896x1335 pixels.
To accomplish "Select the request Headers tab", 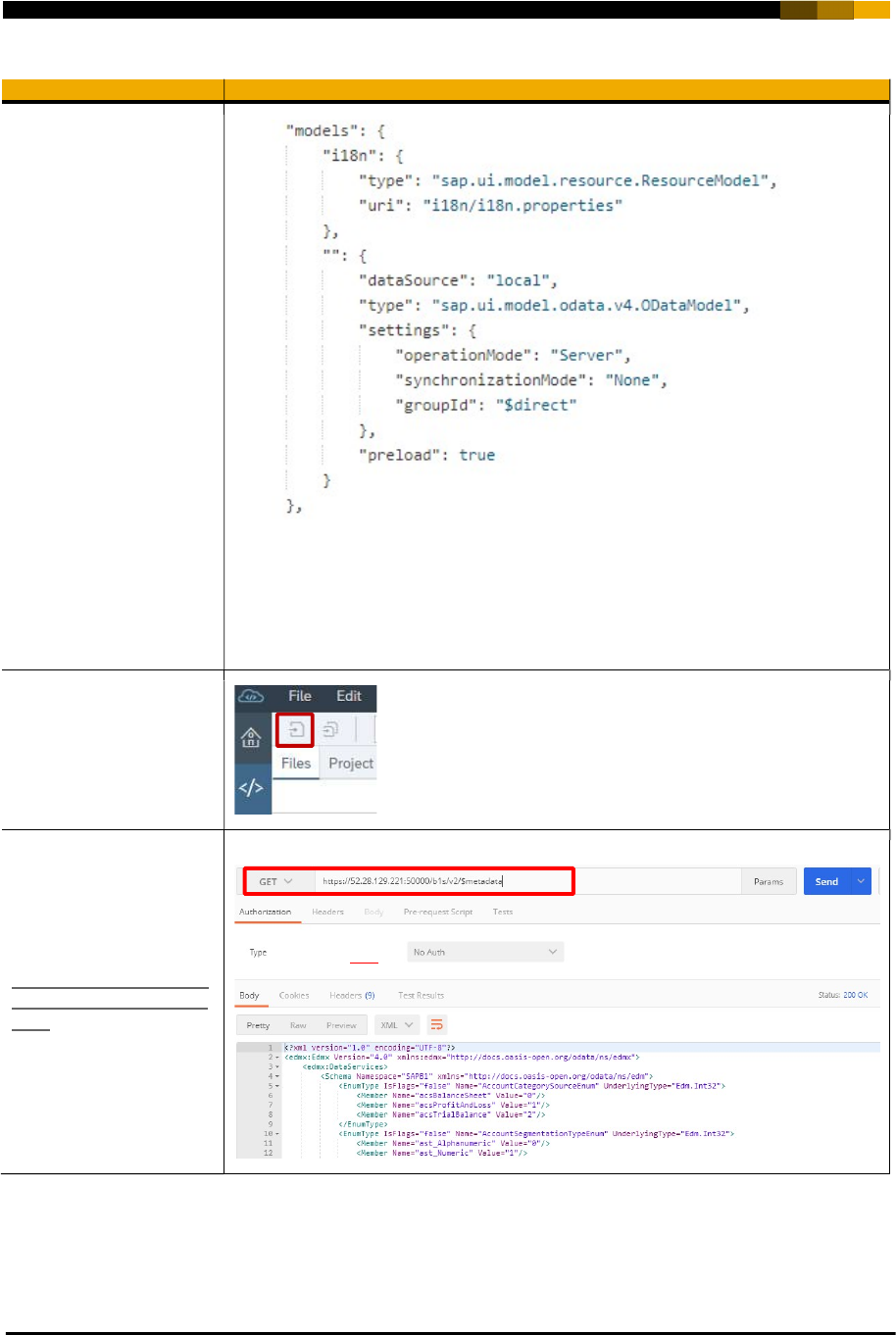I will 327,912.
